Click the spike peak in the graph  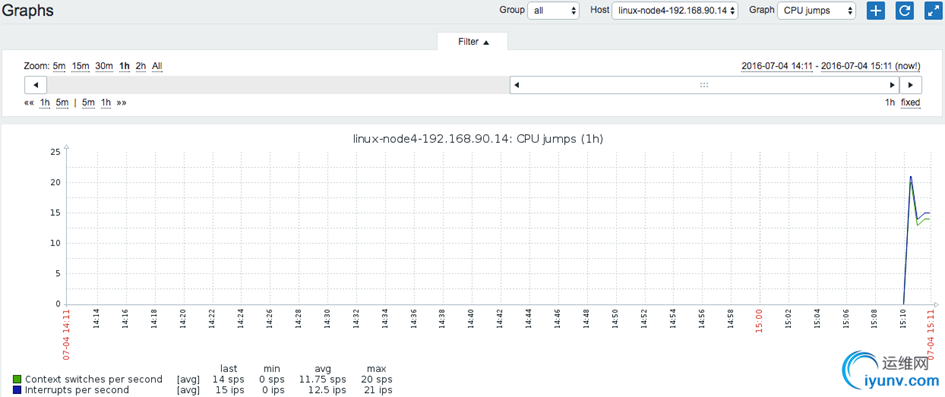click(911, 177)
